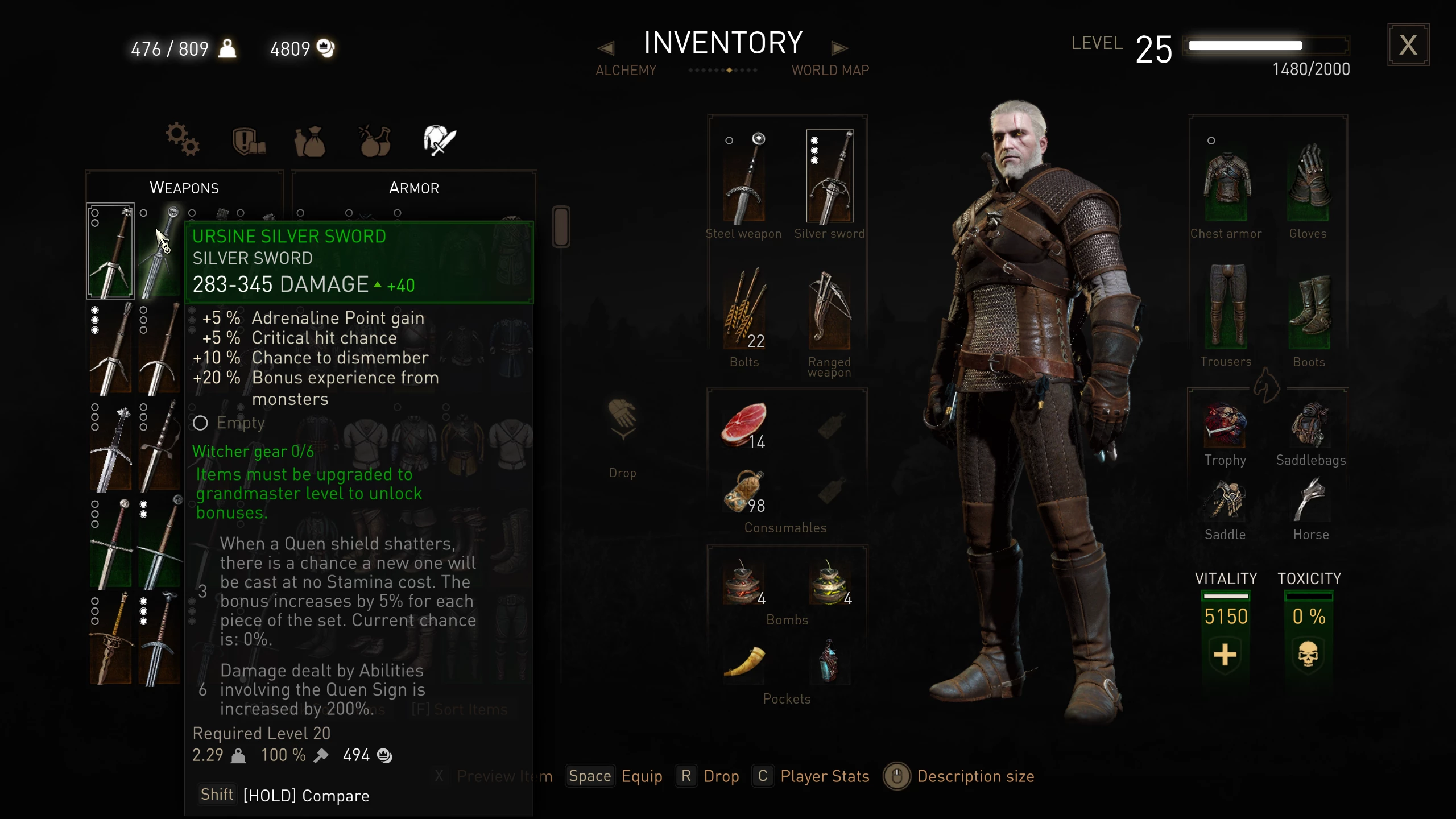Select the weapons and armor filter icon

[x=440, y=140]
